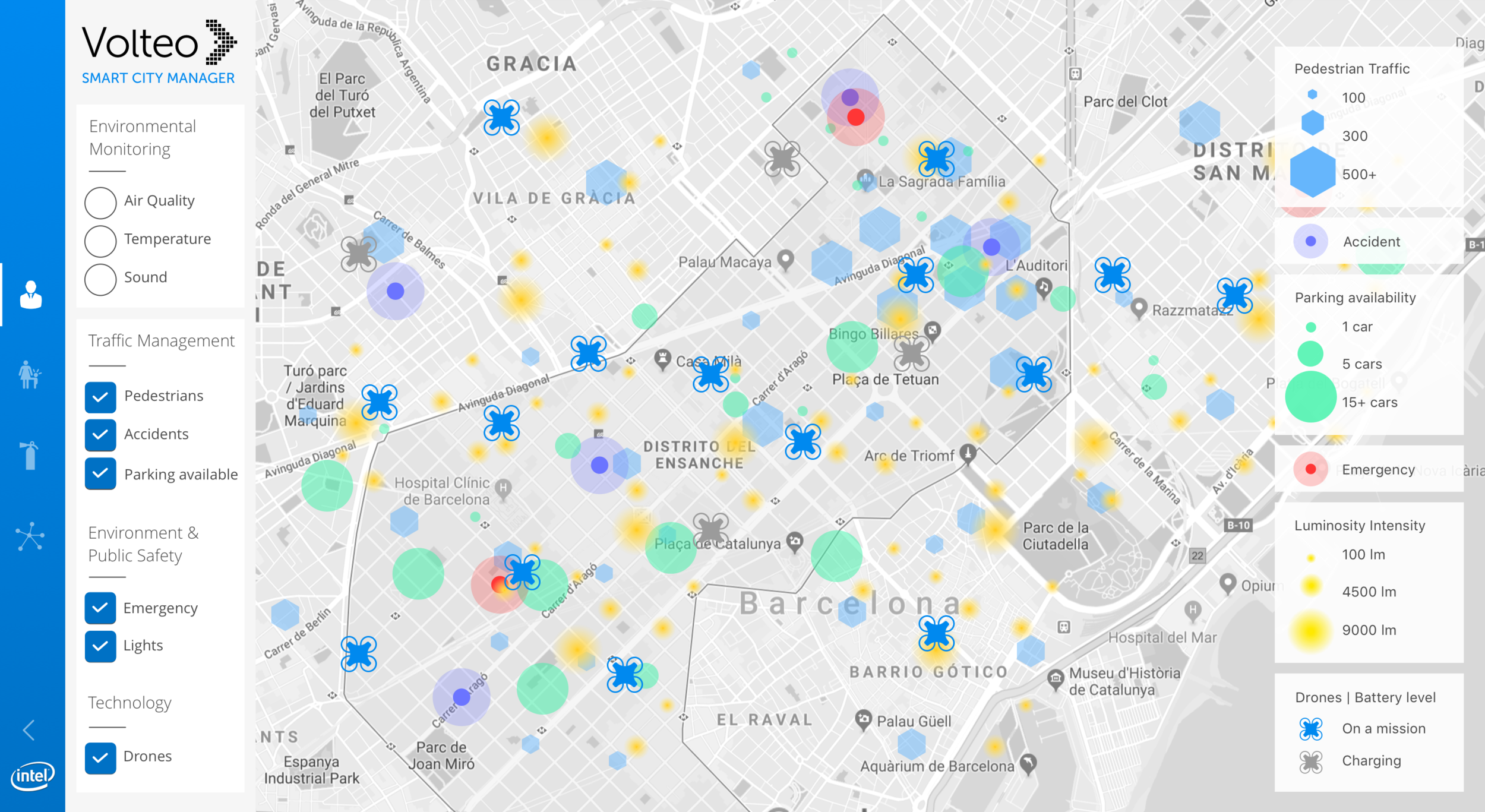Click the yellow light glow near Parc de la Ciutadella
The width and height of the screenshot is (1485, 812).
coord(996,530)
